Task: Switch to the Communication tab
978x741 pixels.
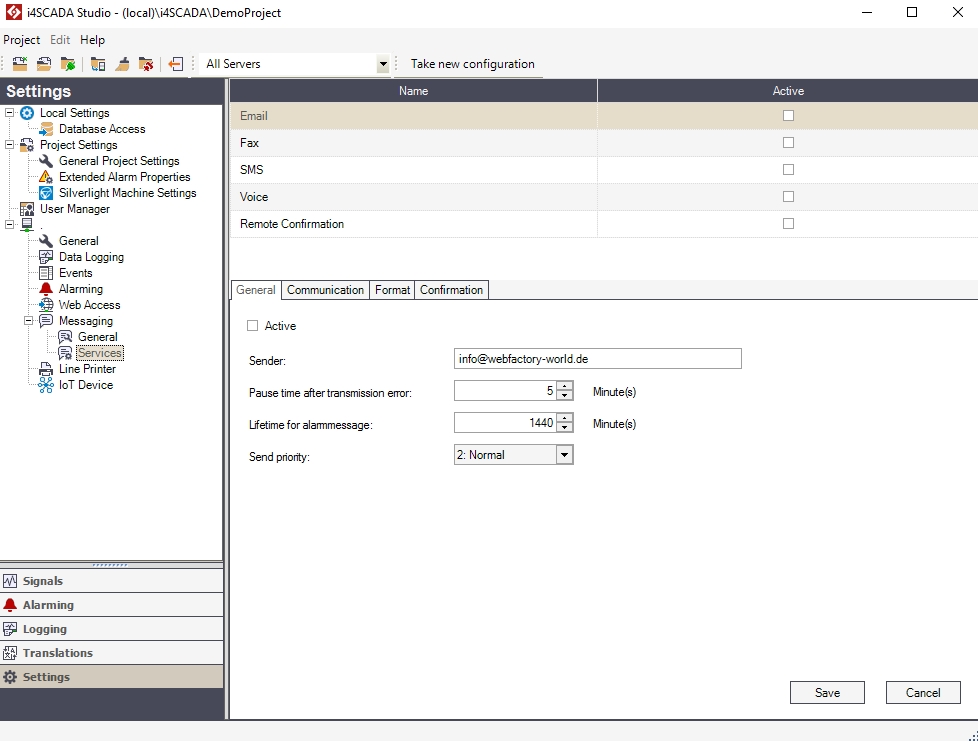Action: [x=325, y=290]
